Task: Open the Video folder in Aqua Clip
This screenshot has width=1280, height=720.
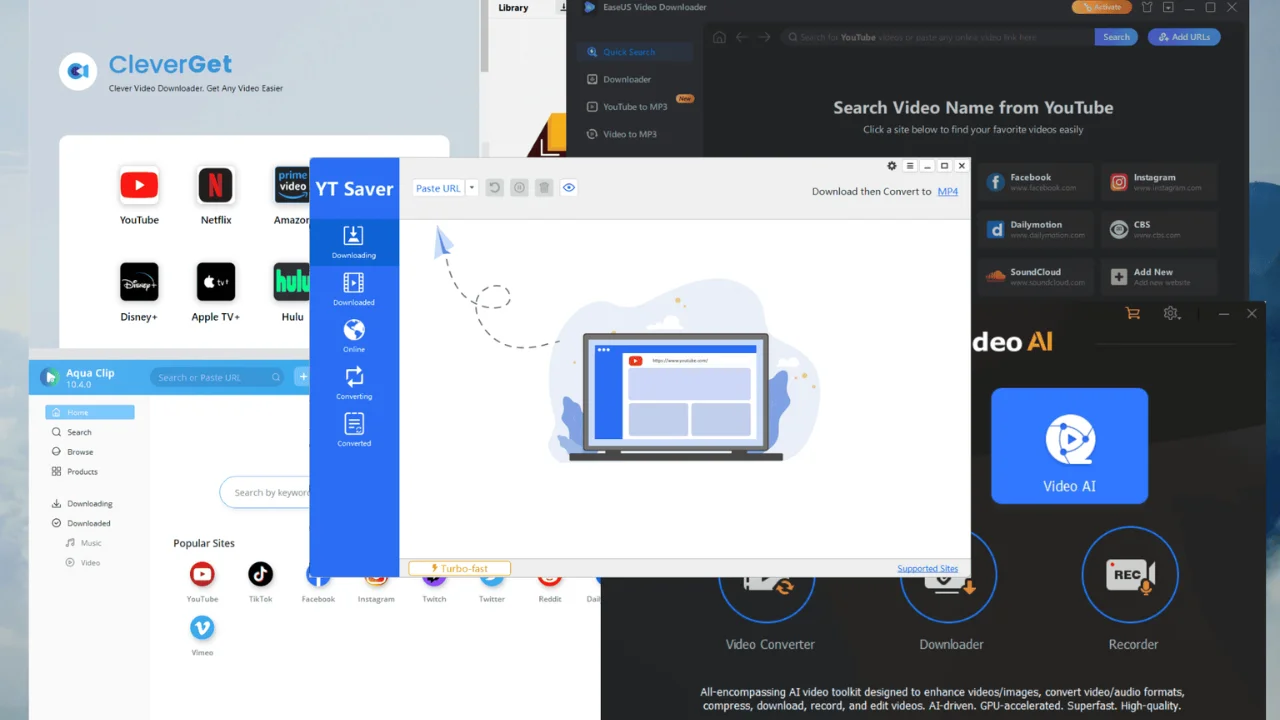Action: click(90, 563)
